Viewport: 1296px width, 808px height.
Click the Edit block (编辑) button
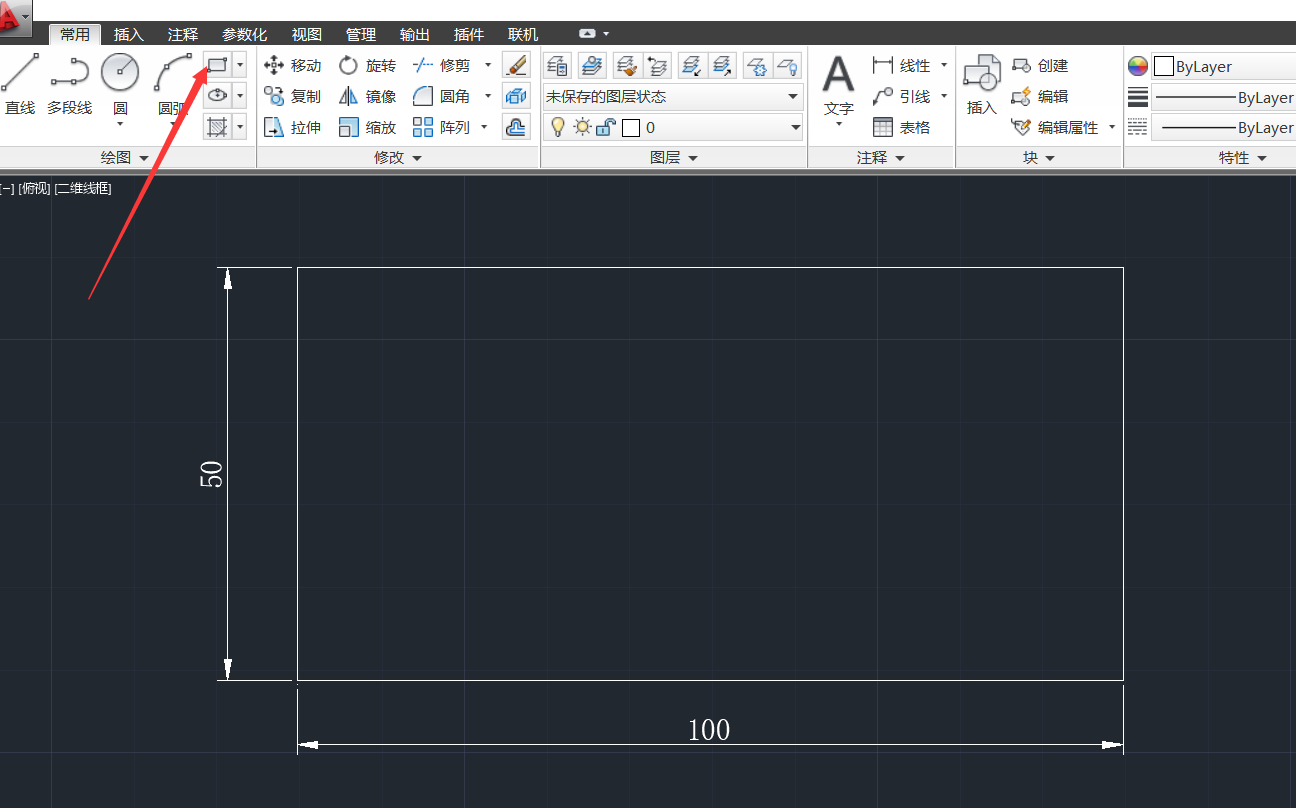[x=1040, y=97]
